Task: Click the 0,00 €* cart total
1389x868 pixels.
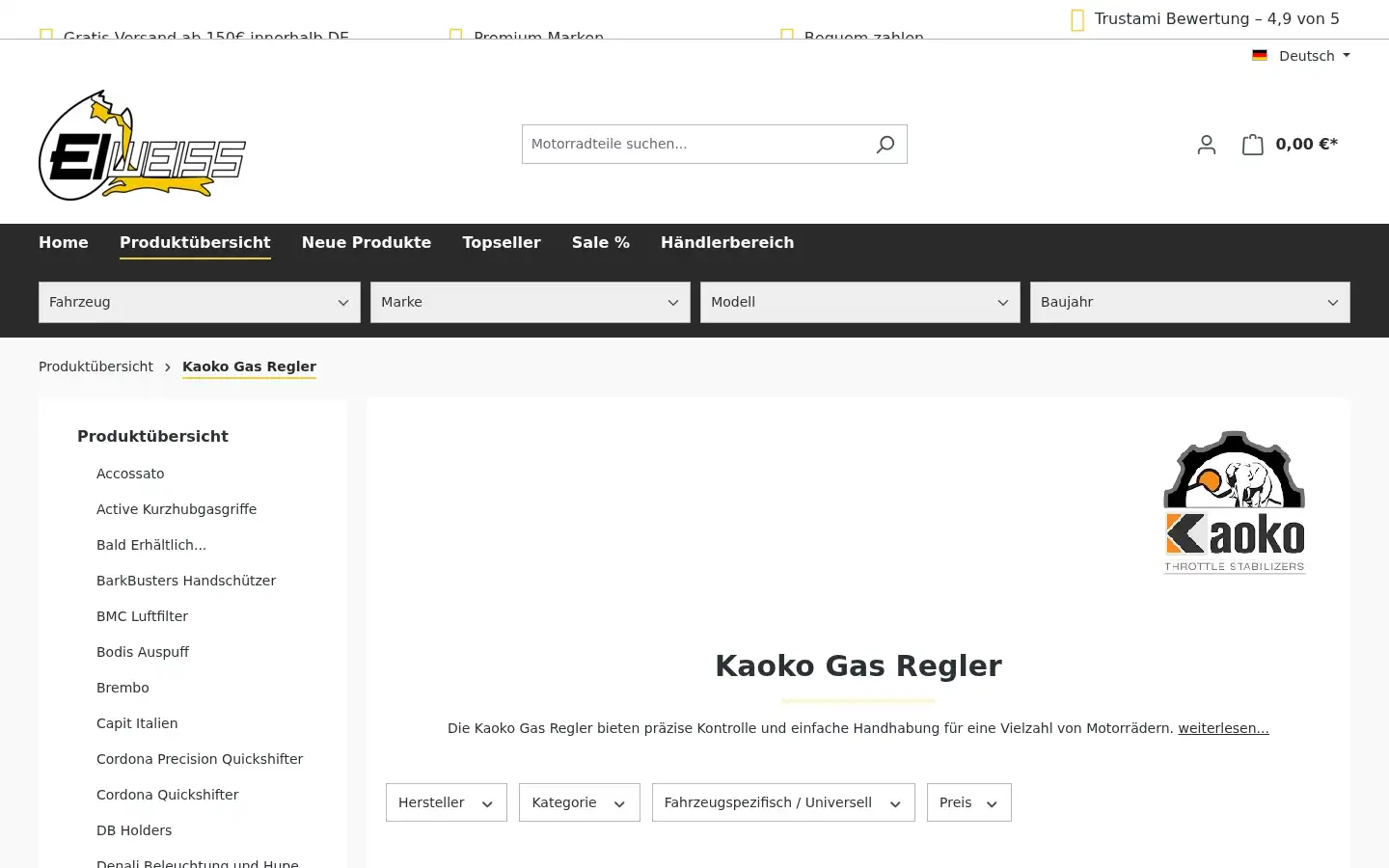Action: (1307, 145)
